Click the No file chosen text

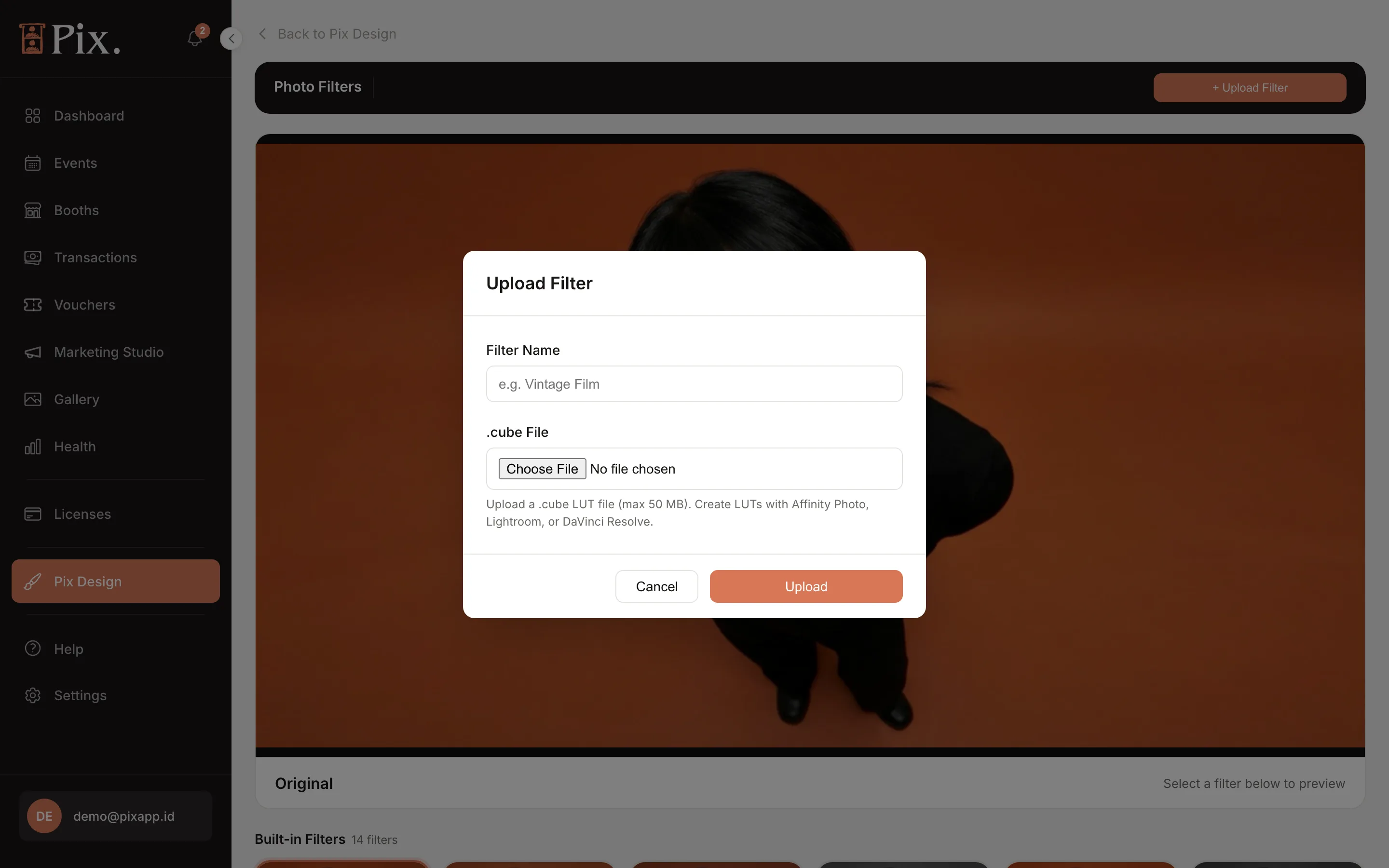click(x=632, y=469)
